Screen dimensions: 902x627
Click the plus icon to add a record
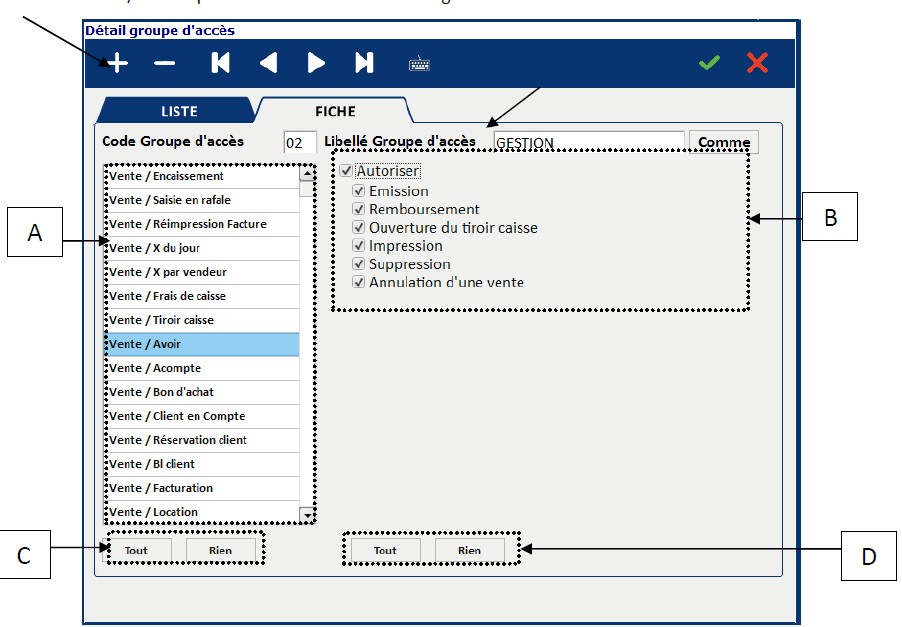click(x=117, y=64)
